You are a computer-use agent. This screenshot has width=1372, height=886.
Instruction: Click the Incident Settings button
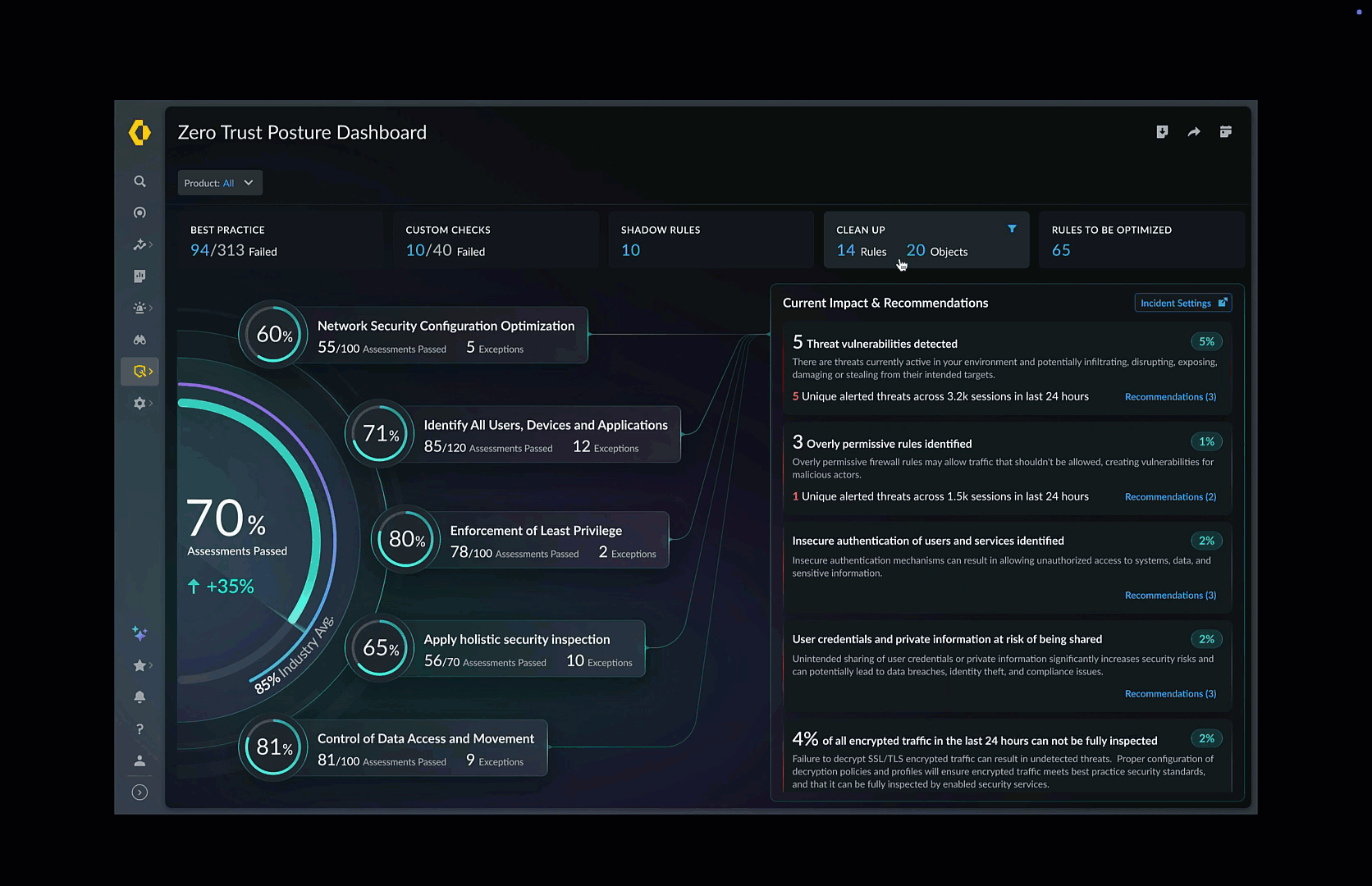[x=1182, y=303]
